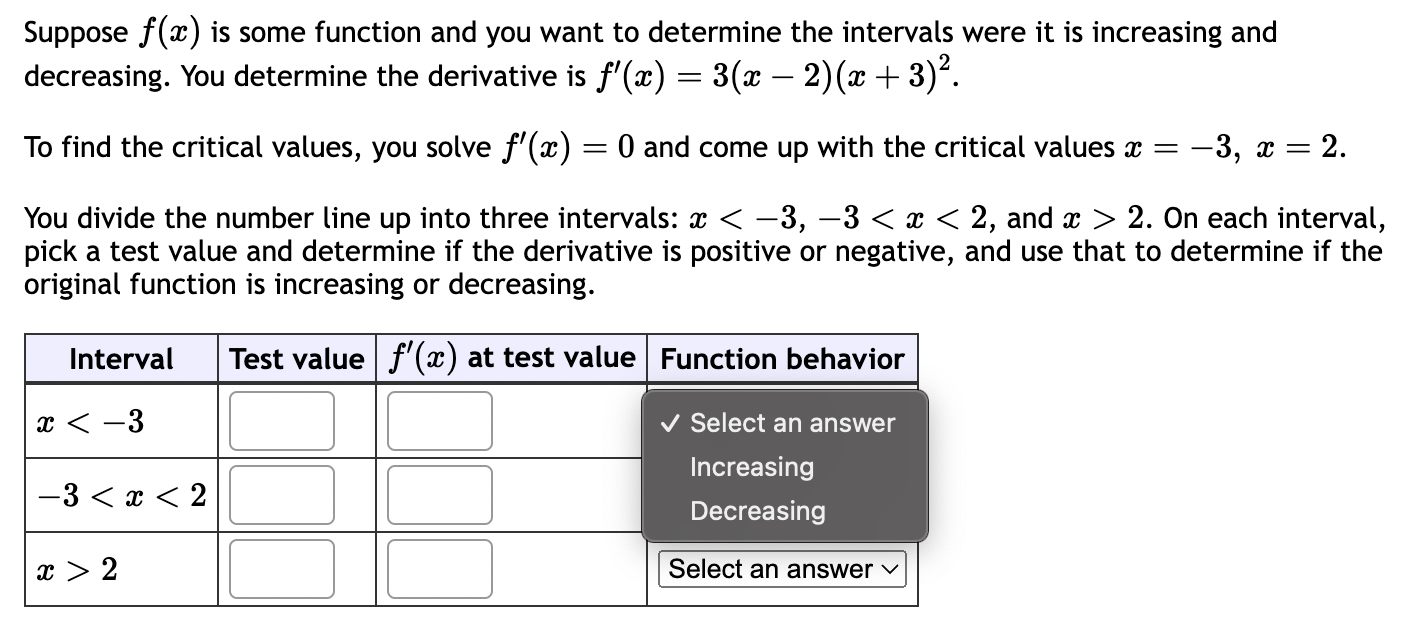
Task: Click the f'(x) field for x < -3
Action: coord(440,420)
